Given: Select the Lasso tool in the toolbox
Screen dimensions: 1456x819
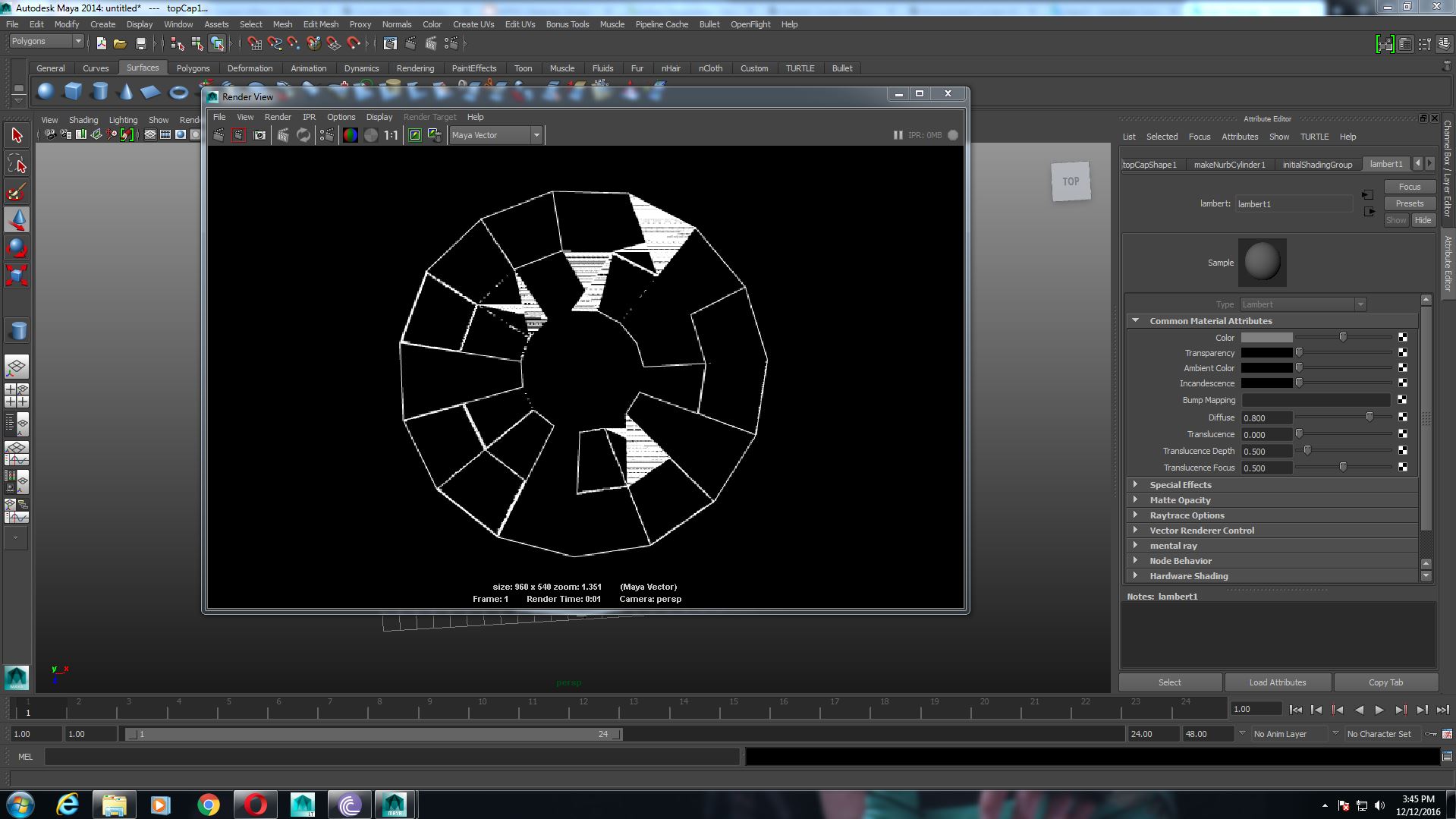Looking at the screenshot, I should [17, 163].
